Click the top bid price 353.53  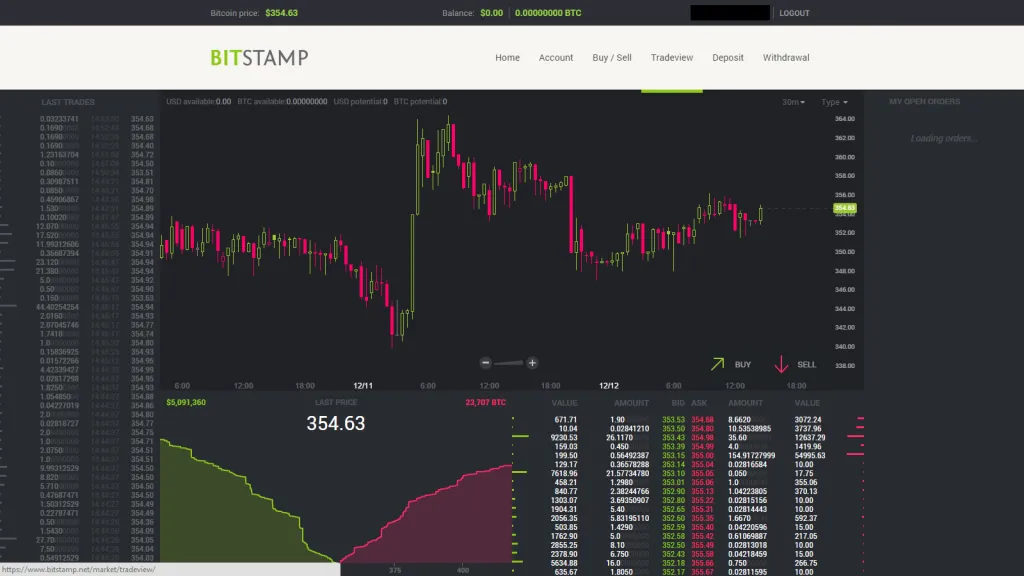(673, 420)
